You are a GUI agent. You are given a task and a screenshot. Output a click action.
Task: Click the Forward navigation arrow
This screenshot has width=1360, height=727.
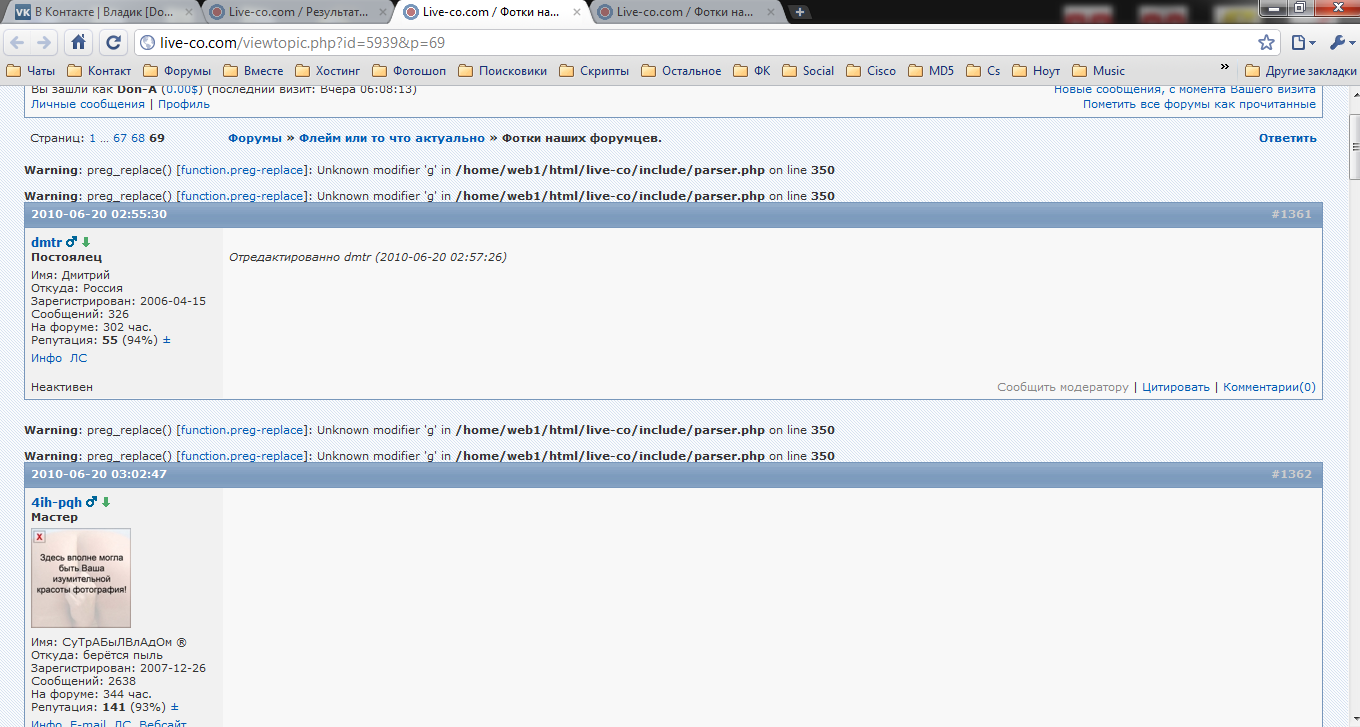[44, 42]
